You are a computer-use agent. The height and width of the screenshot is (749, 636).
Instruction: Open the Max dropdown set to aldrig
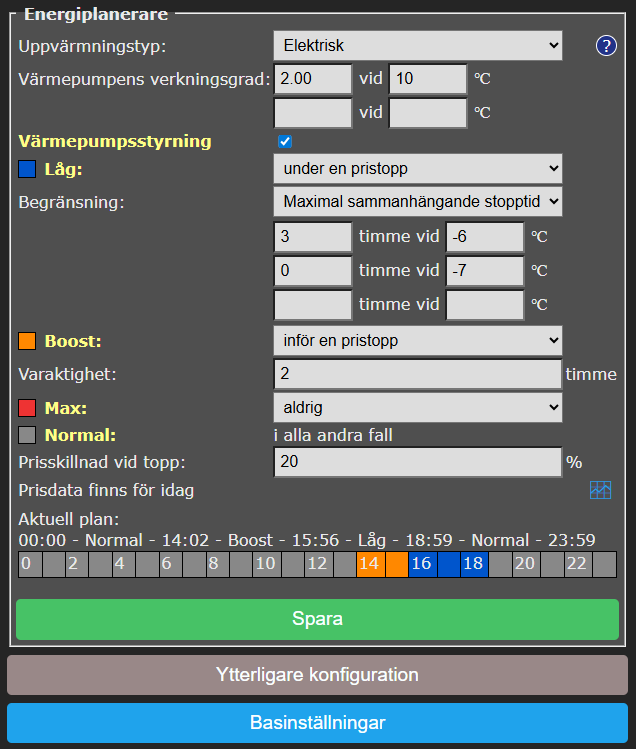[x=417, y=407]
